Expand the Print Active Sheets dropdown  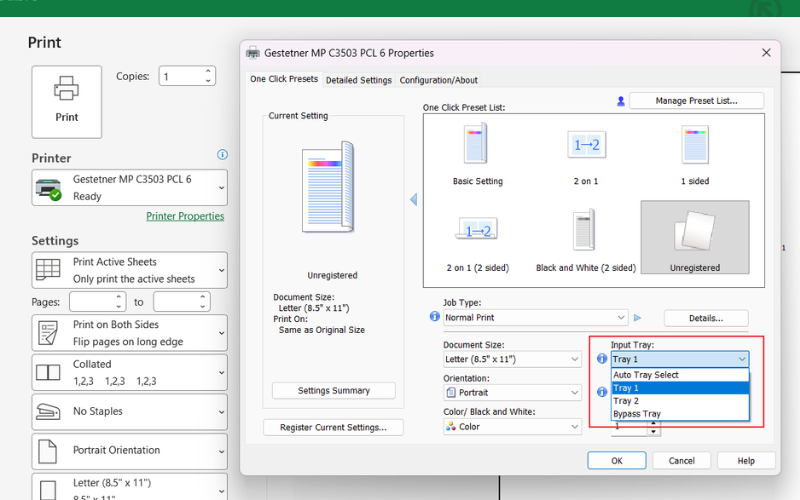pyautogui.click(x=130, y=270)
